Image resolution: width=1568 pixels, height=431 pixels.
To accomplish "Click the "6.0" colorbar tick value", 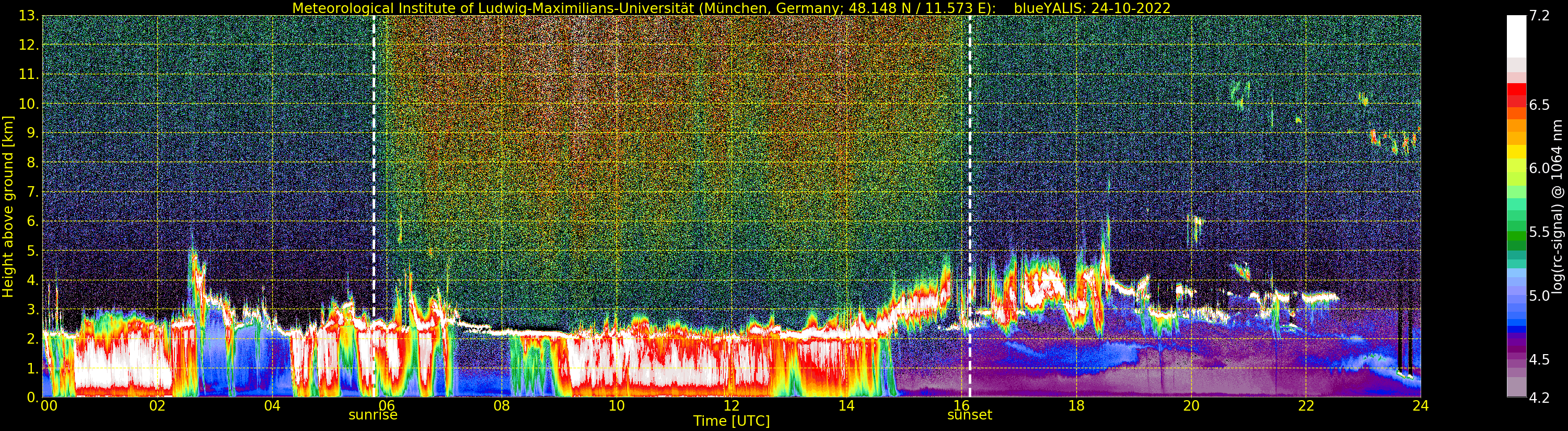I will click(1539, 168).
